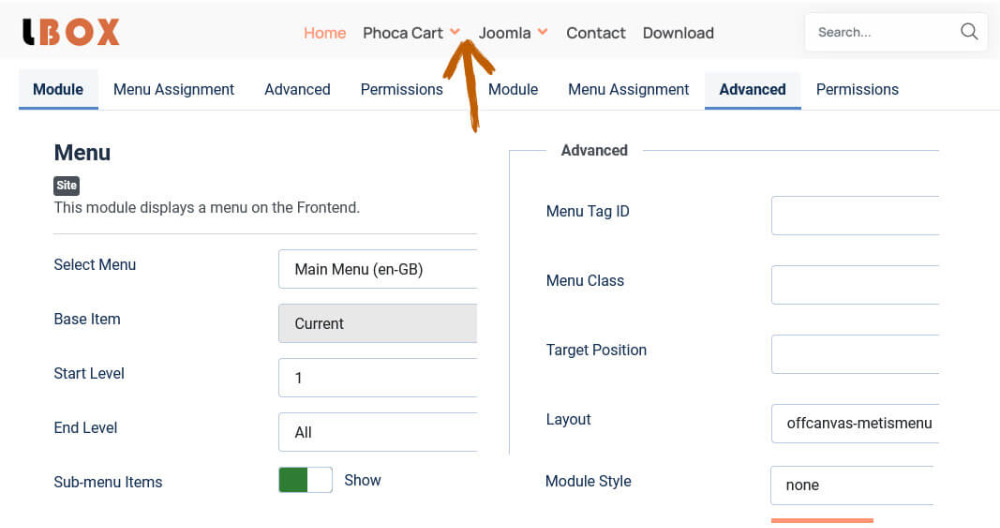The height and width of the screenshot is (528, 1000).
Task: Go to the Contact page link
Action: [595, 33]
